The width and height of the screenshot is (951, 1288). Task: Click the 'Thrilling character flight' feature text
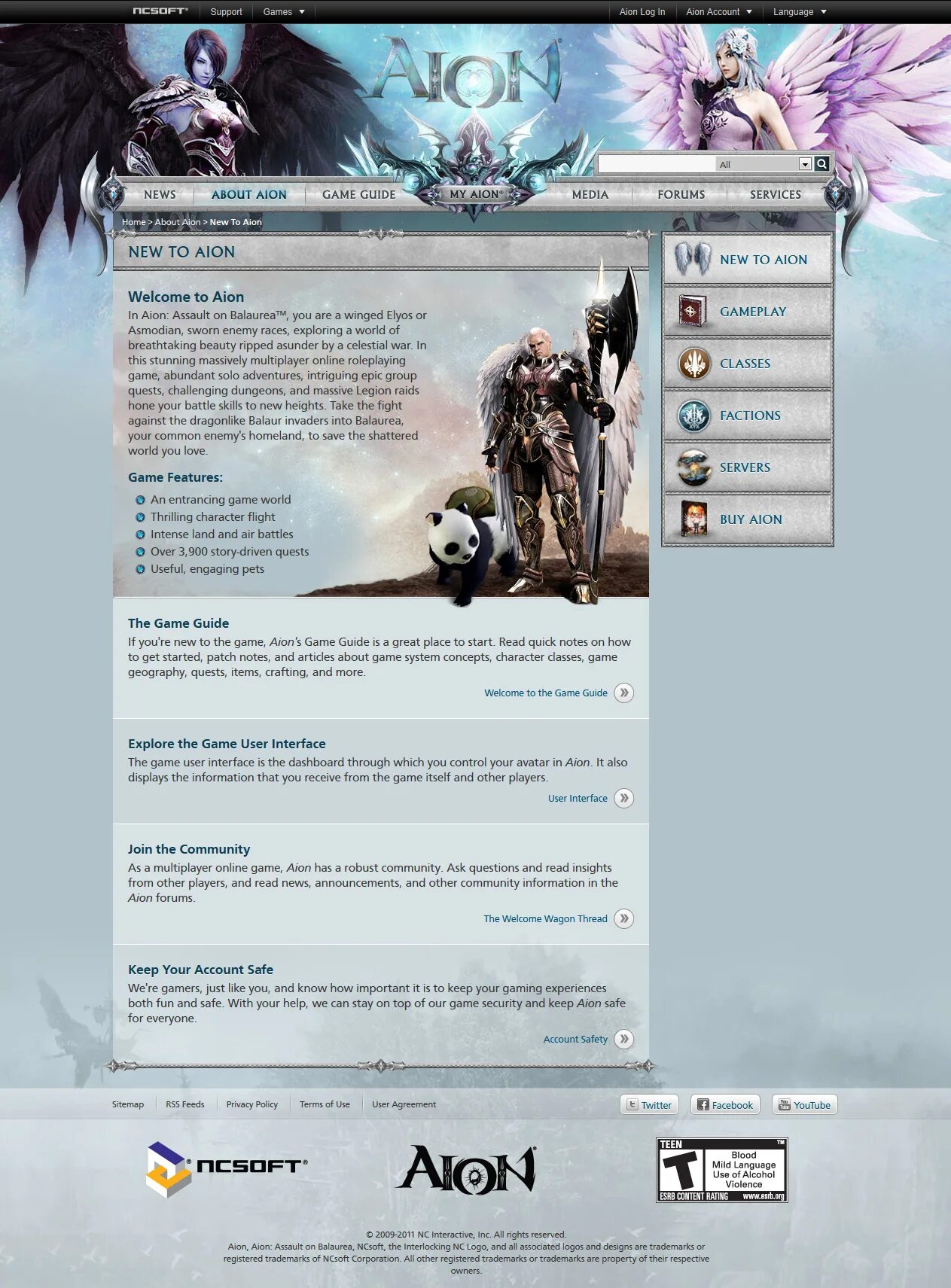click(212, 517)
